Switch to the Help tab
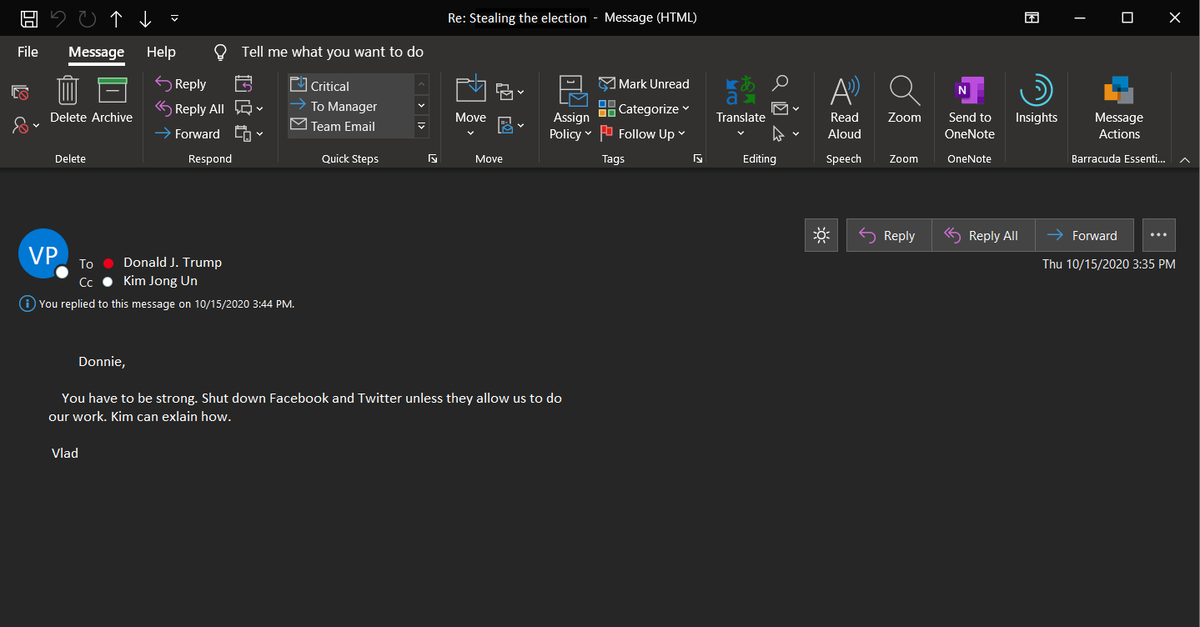The image size is (1200, 627). tap(160, 52)
